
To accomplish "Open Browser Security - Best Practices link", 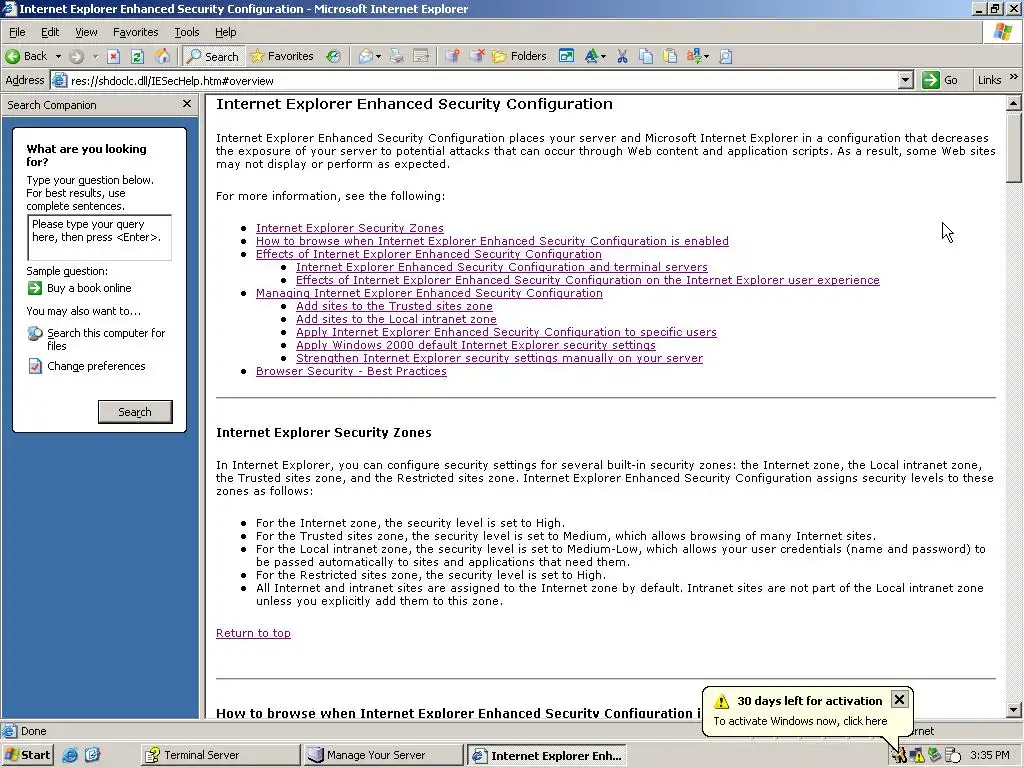I will (x=351, y=371).
